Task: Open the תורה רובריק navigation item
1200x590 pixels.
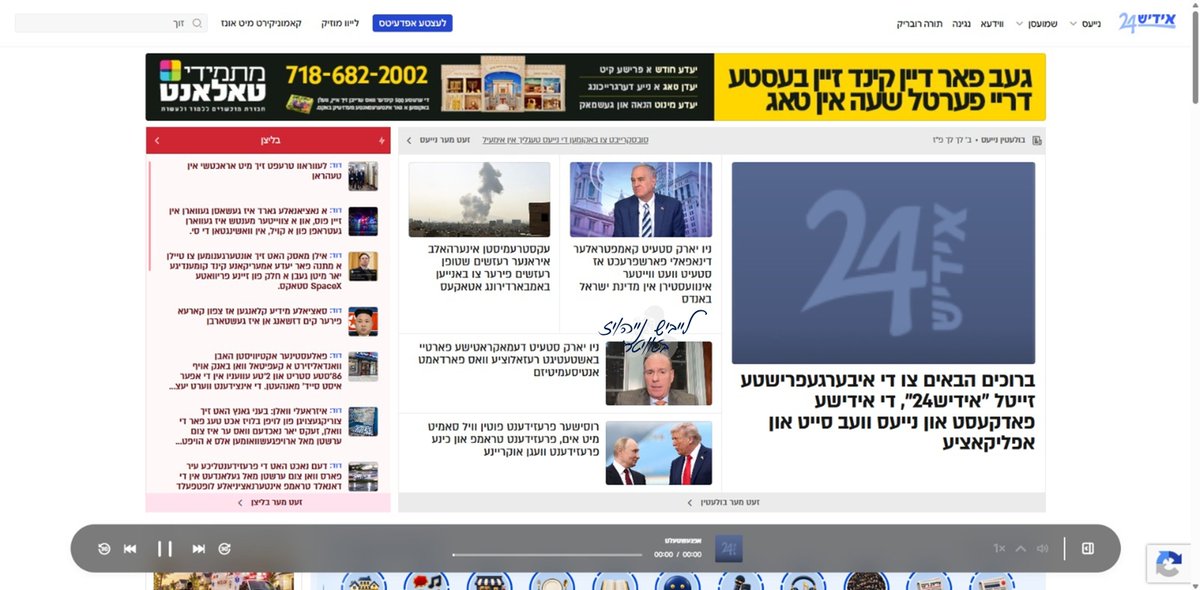Action: pyautogui.click(x=920, y=23)
